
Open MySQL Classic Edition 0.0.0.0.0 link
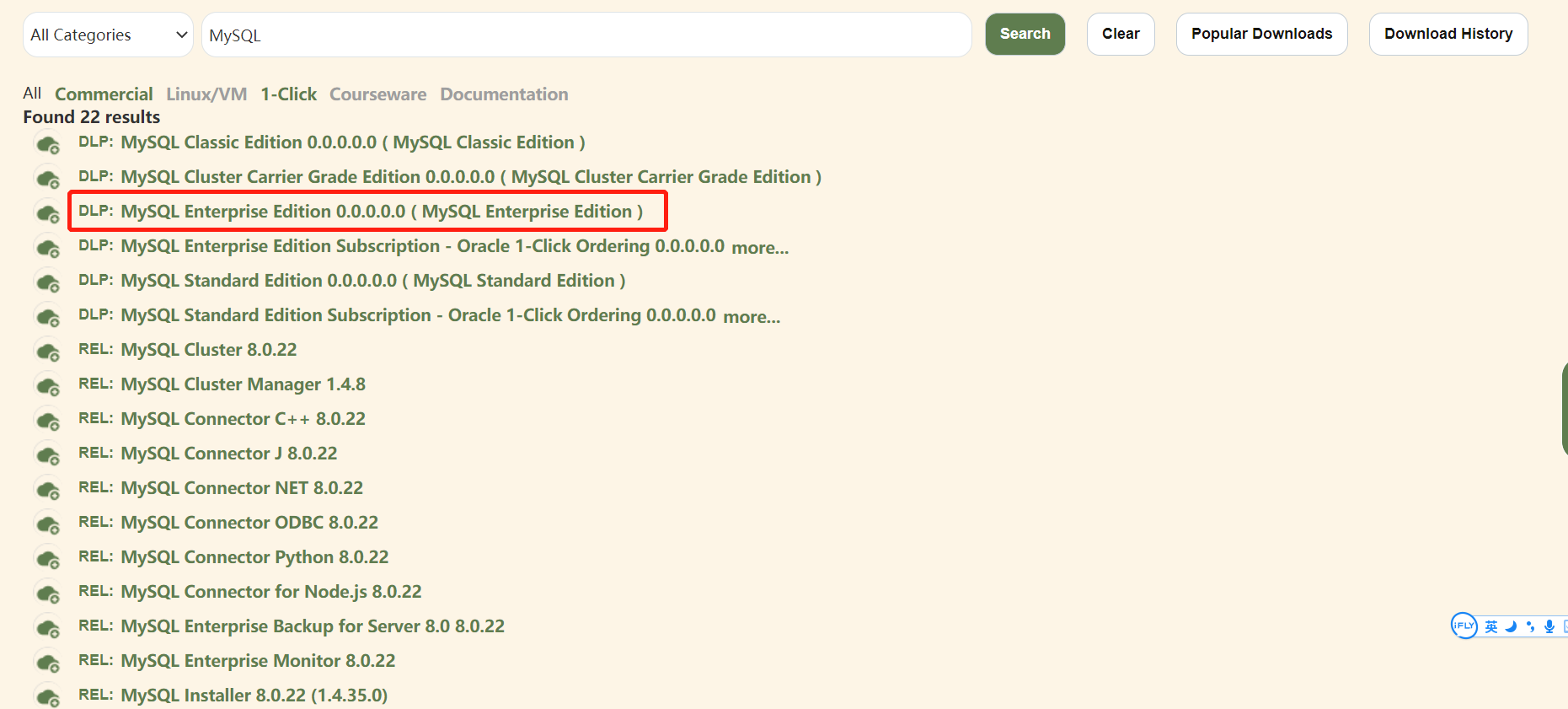pyautogui.click(x=353, y=142)
